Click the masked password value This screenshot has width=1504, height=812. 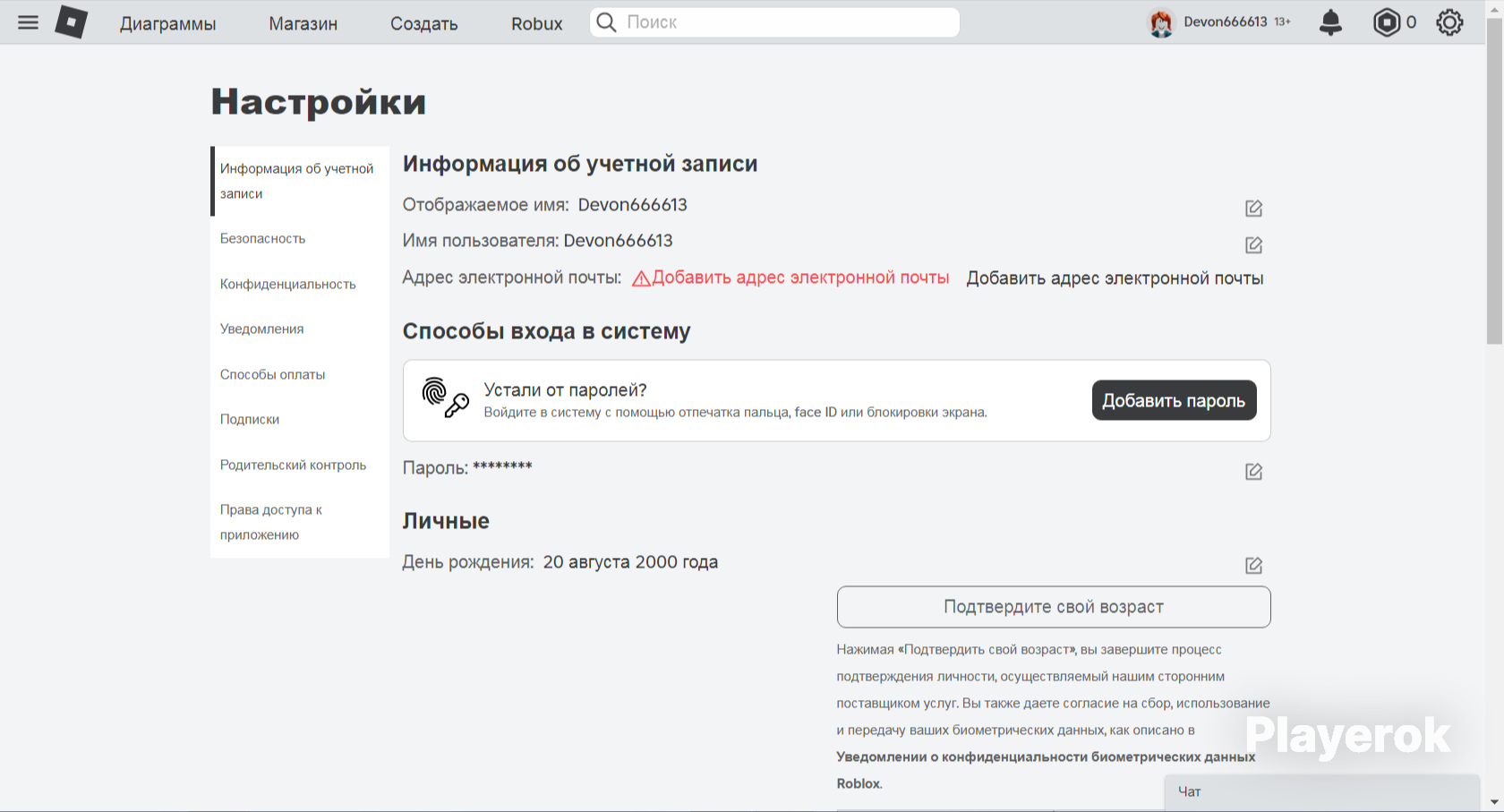(x=502, y=466)
